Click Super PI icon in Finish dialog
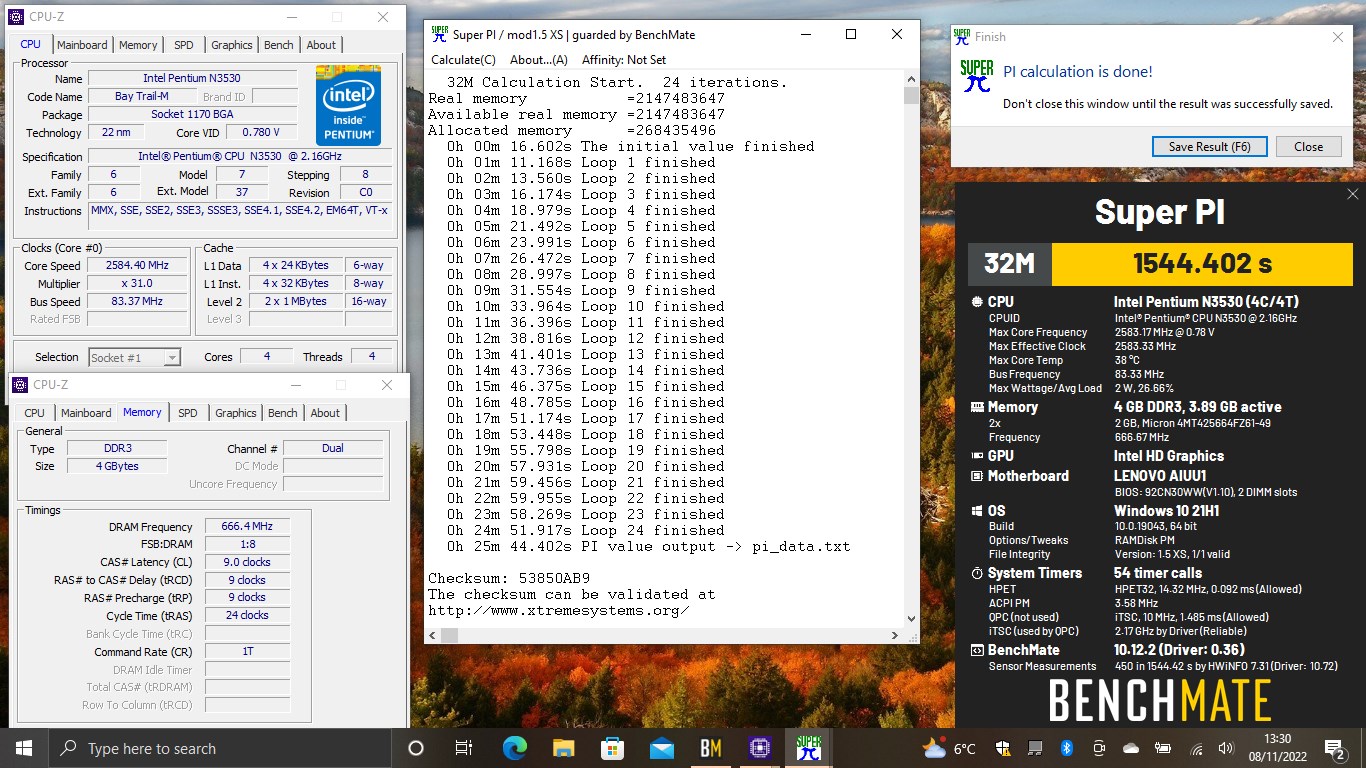This screenshot has height=768, width=1366. [x=976, y=76]
